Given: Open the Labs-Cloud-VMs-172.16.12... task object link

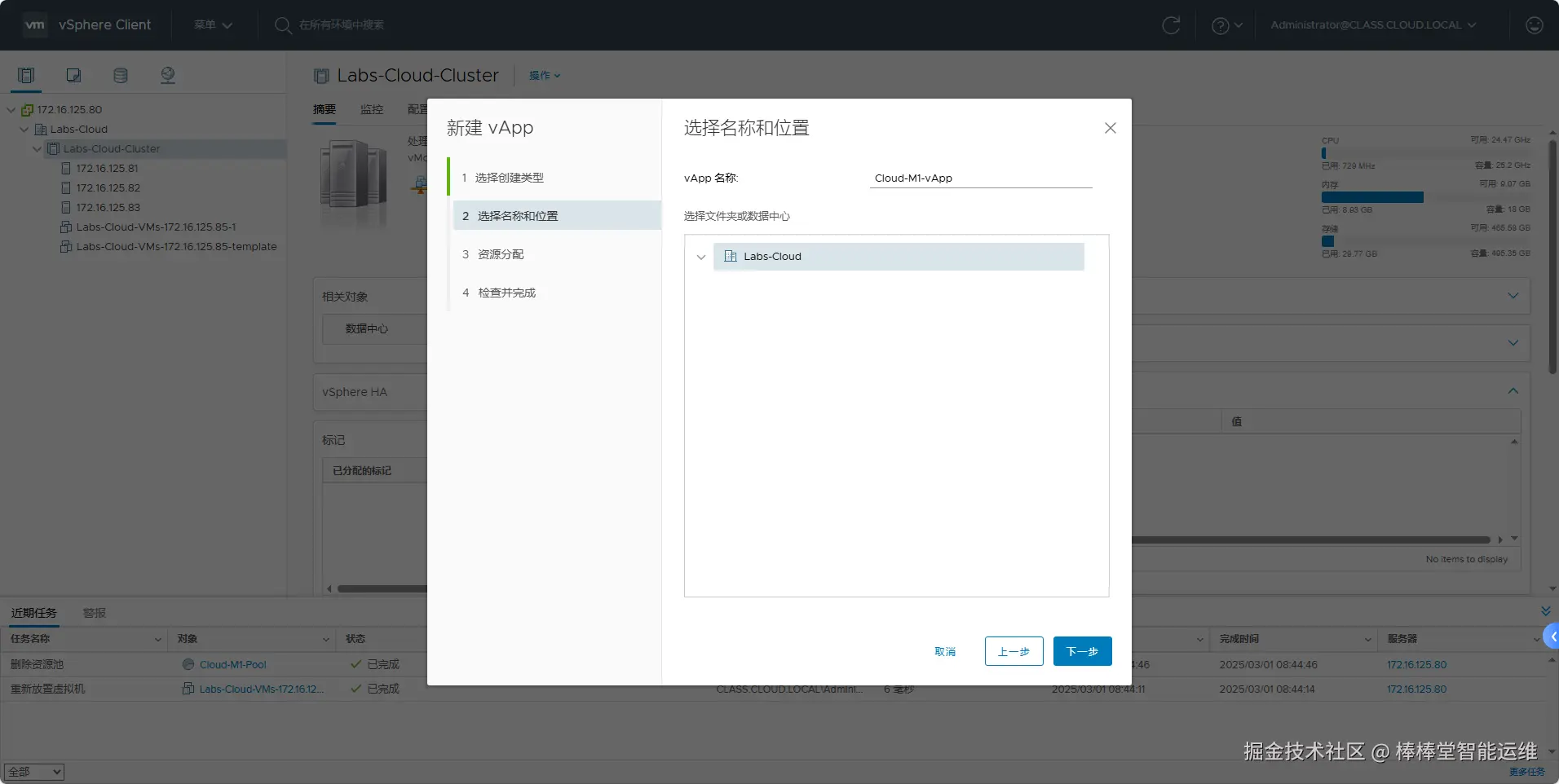Looking at the screenshot, I should click(261, 689).
